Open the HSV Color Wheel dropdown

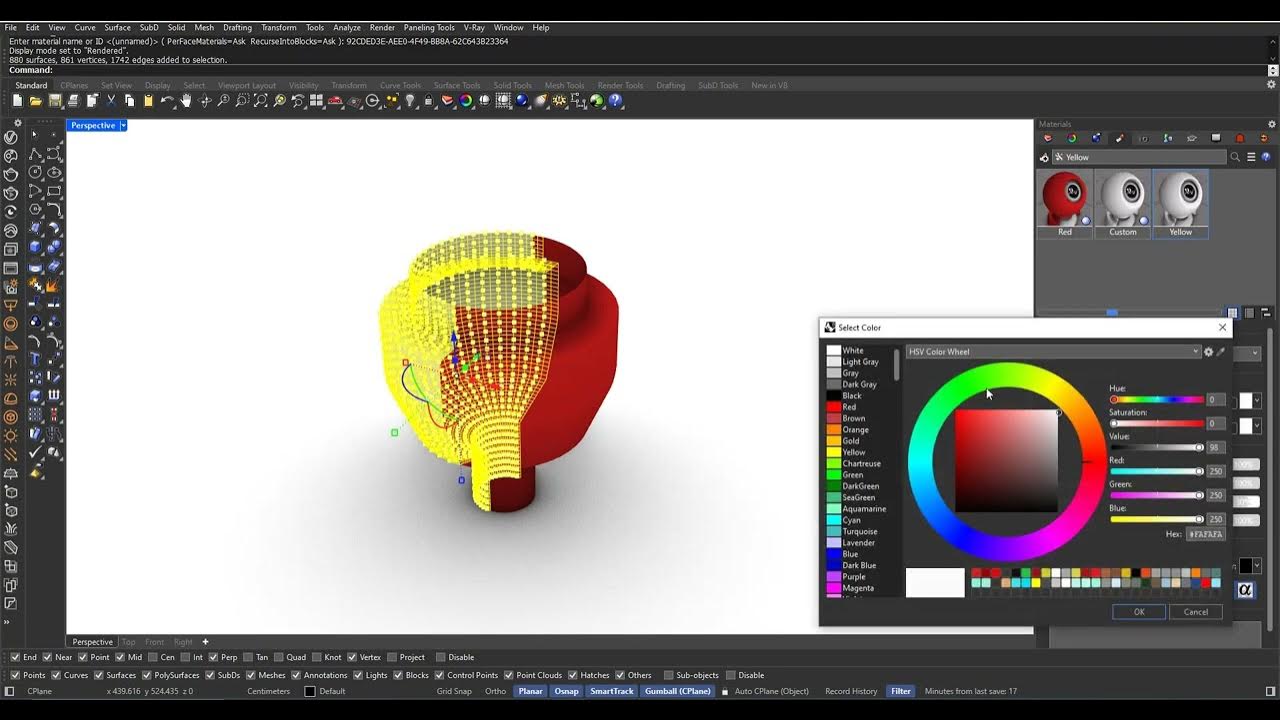(x=1196, y=352)
